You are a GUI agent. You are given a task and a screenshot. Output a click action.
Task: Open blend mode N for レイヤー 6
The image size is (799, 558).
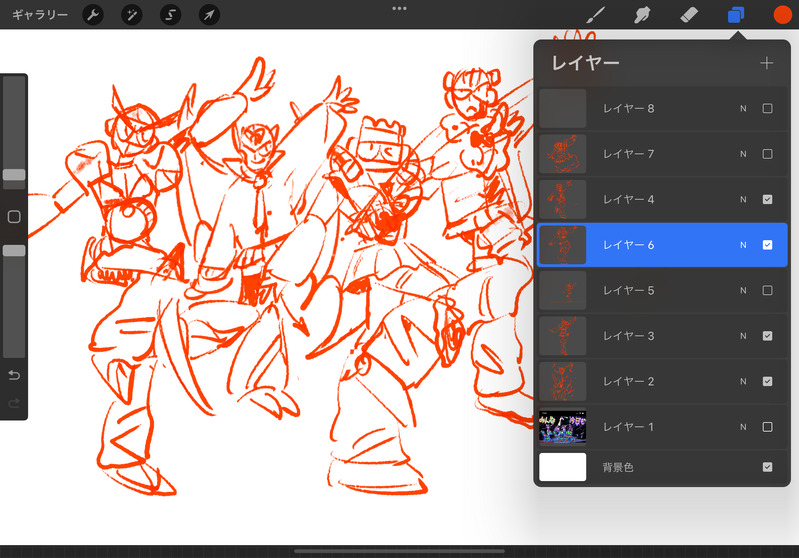click(x=743, y=245)
